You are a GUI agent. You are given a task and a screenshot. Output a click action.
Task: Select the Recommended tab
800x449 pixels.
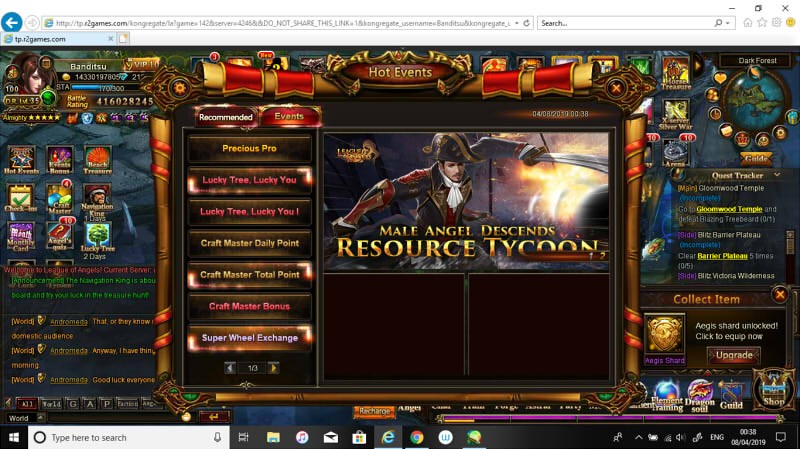tap(226, 117)
